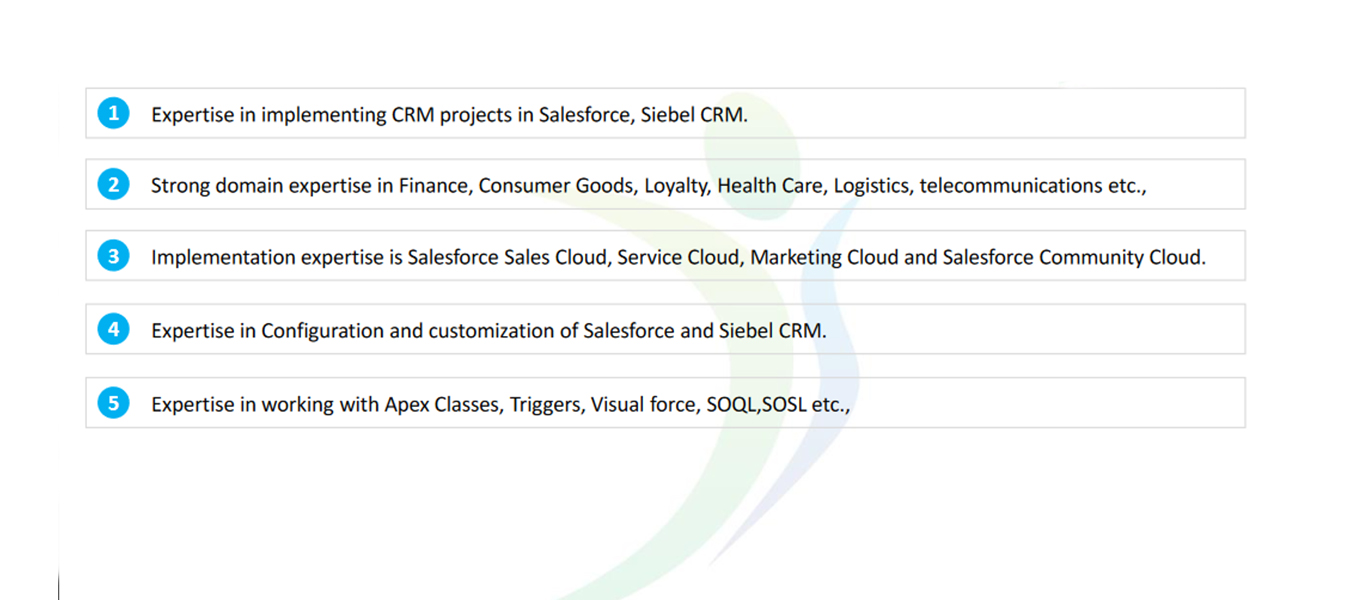Click the Strong domain expertise row
This screenshot has height=600, width=1349.
(x=665, y=184)
